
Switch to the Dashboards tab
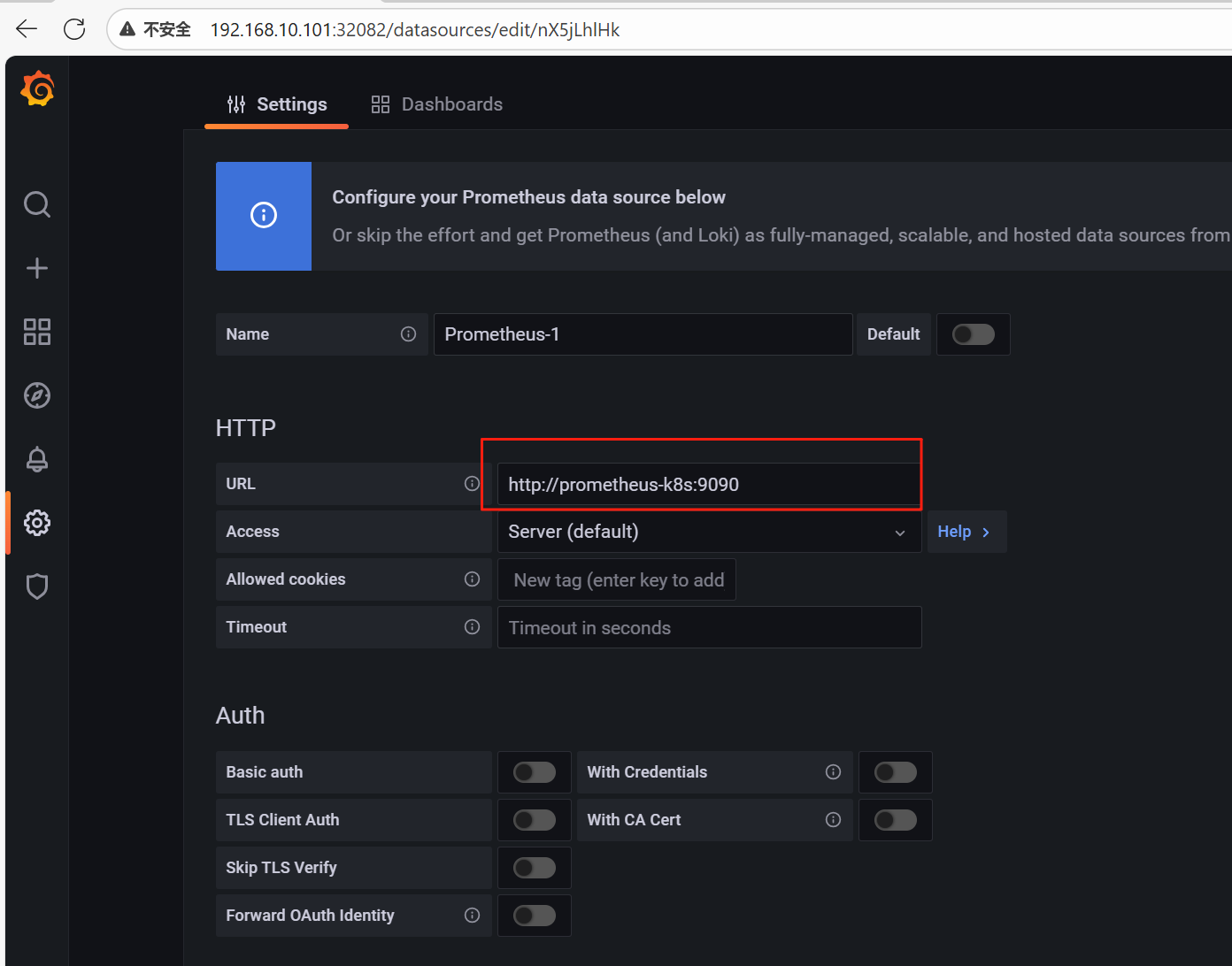click(437, 104)
